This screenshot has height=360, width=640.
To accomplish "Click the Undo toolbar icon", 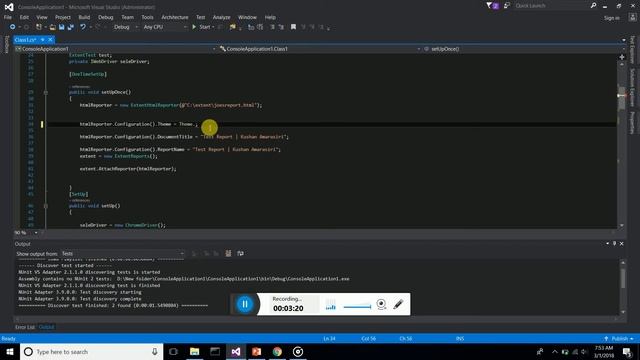I will [83, 27].
